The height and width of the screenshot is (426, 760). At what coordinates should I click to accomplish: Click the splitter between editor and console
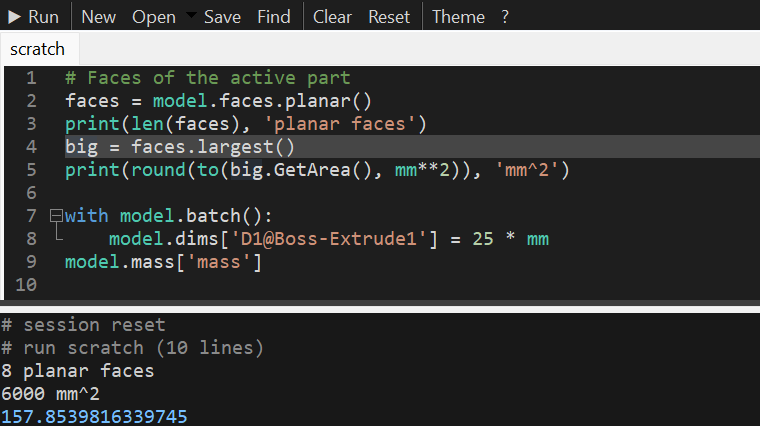pos(380,303)
